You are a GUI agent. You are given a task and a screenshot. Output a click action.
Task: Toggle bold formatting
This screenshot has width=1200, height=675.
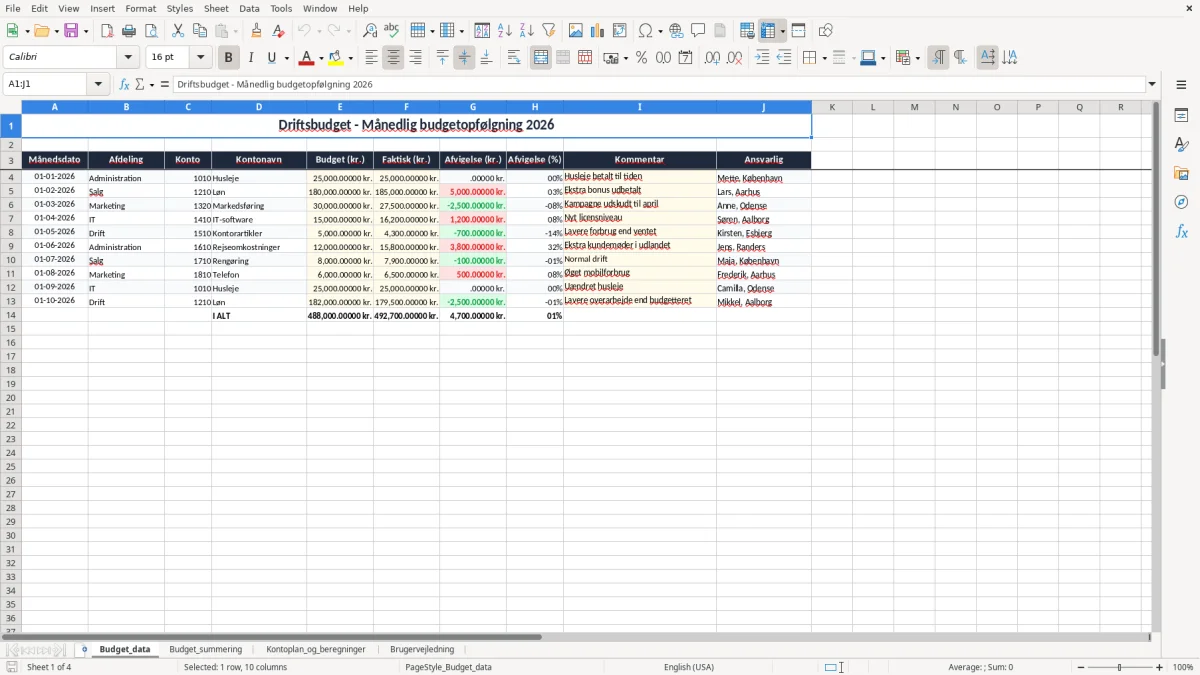tap(228, 58)
